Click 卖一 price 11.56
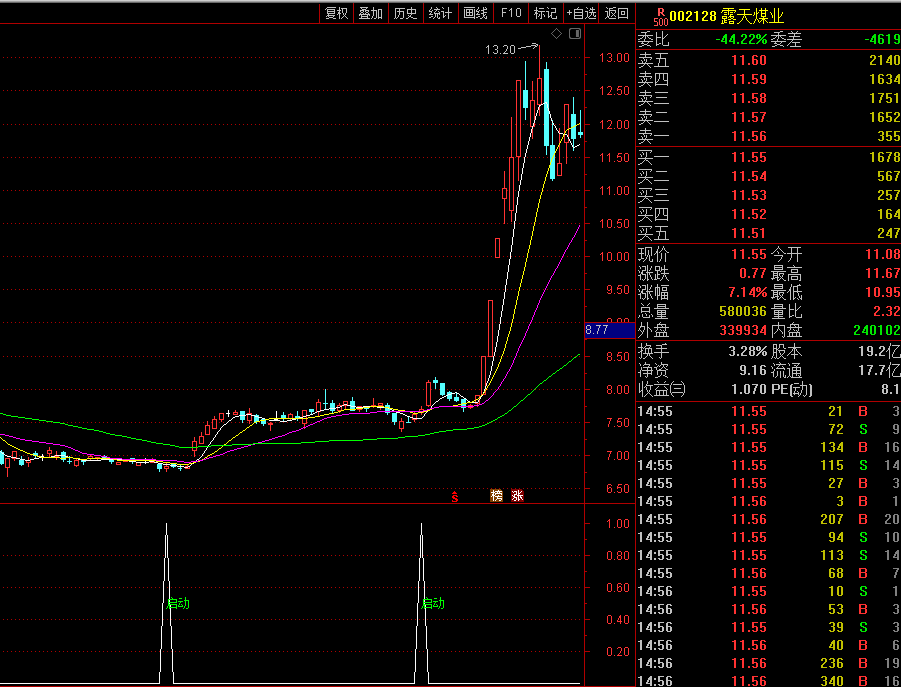Image resolution: width=901 pixels, height=687 pixels. point(749,136)
